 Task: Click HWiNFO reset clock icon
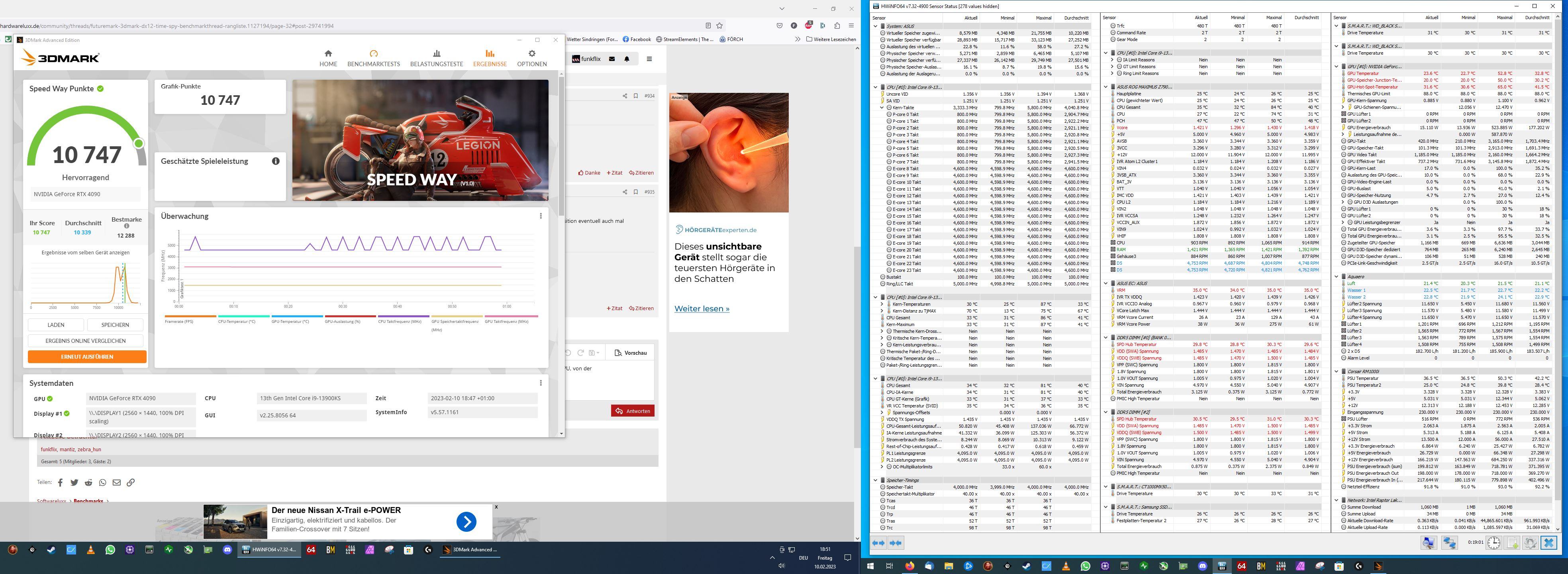[x=1494, y=543]
